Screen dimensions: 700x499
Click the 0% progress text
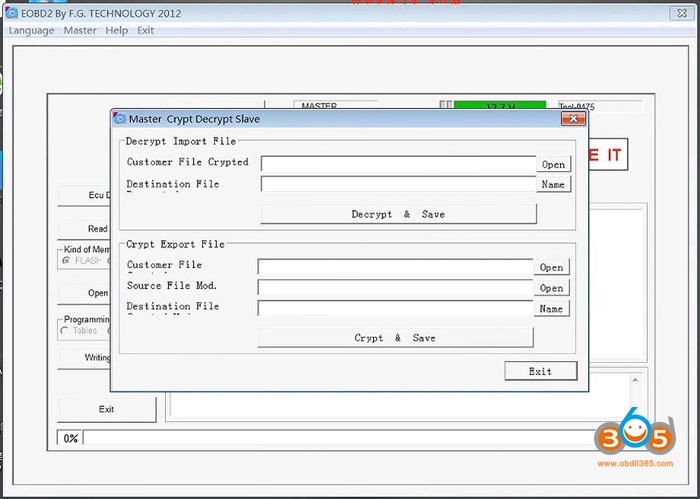[70, 438]
